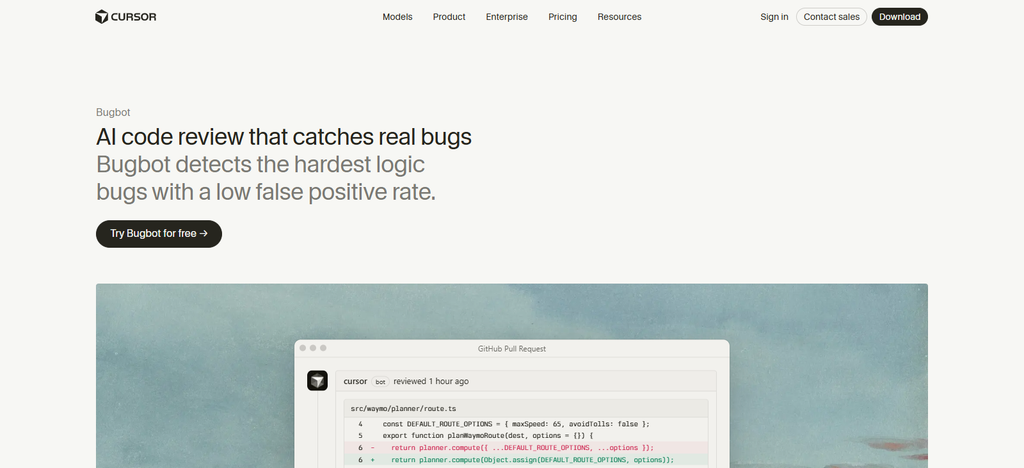Screen dimensions: 1024x468
Task: Click the GitHub Pull Request window title
Action: (x=512, y=349)
